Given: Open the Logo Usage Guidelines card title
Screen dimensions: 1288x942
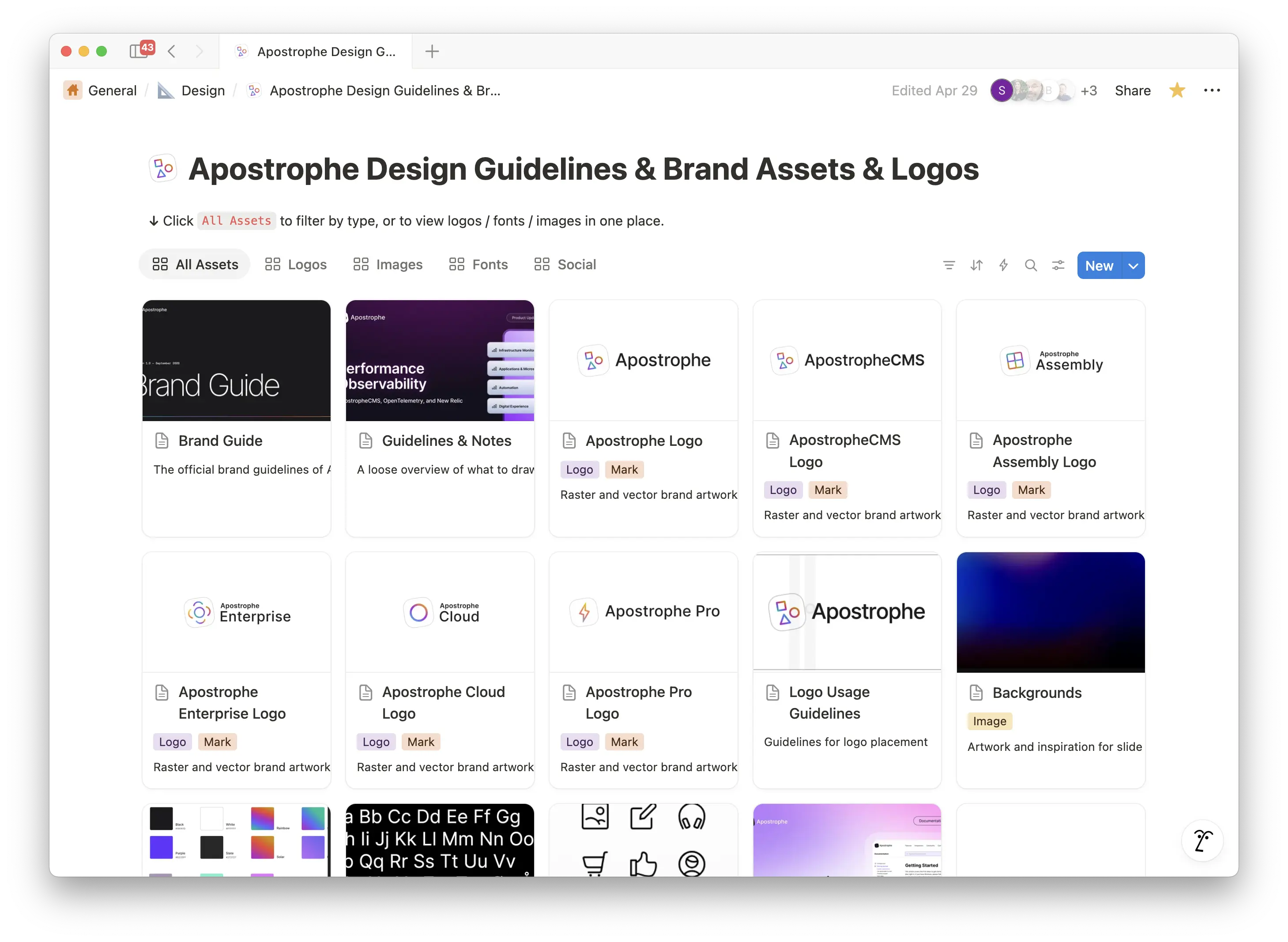Looking at the screenshot, I should [x=829, y=702].
